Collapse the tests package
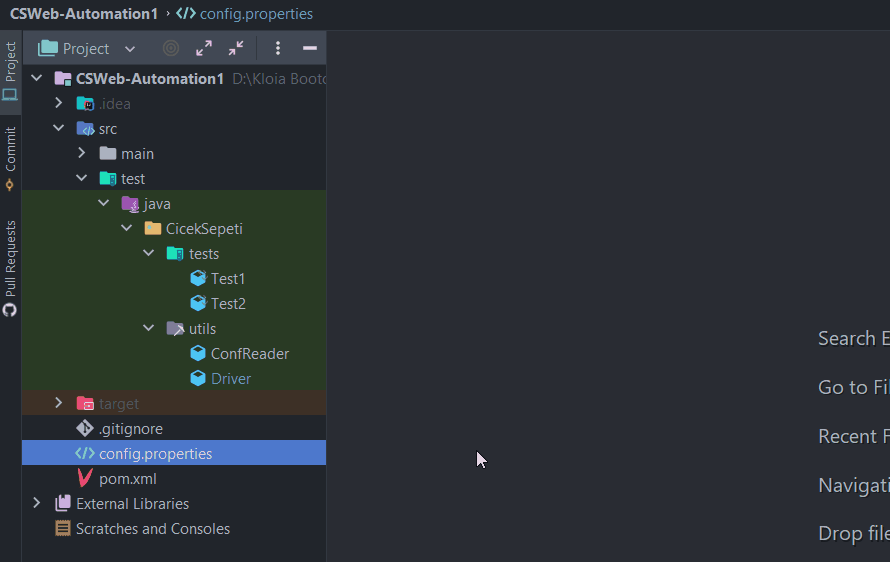The image size is (890, 562). [149, 253]
